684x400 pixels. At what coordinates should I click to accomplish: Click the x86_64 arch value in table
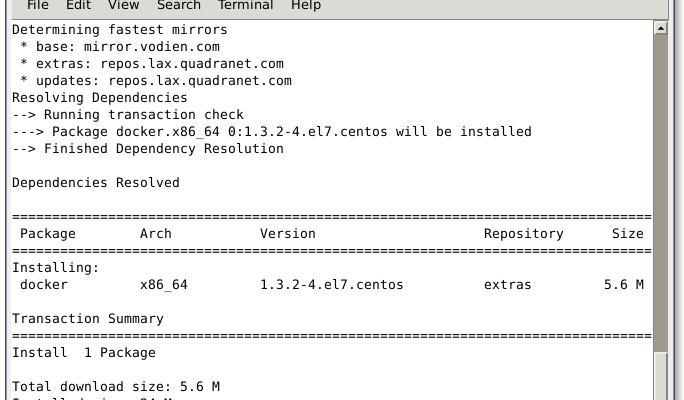(164, 285)
